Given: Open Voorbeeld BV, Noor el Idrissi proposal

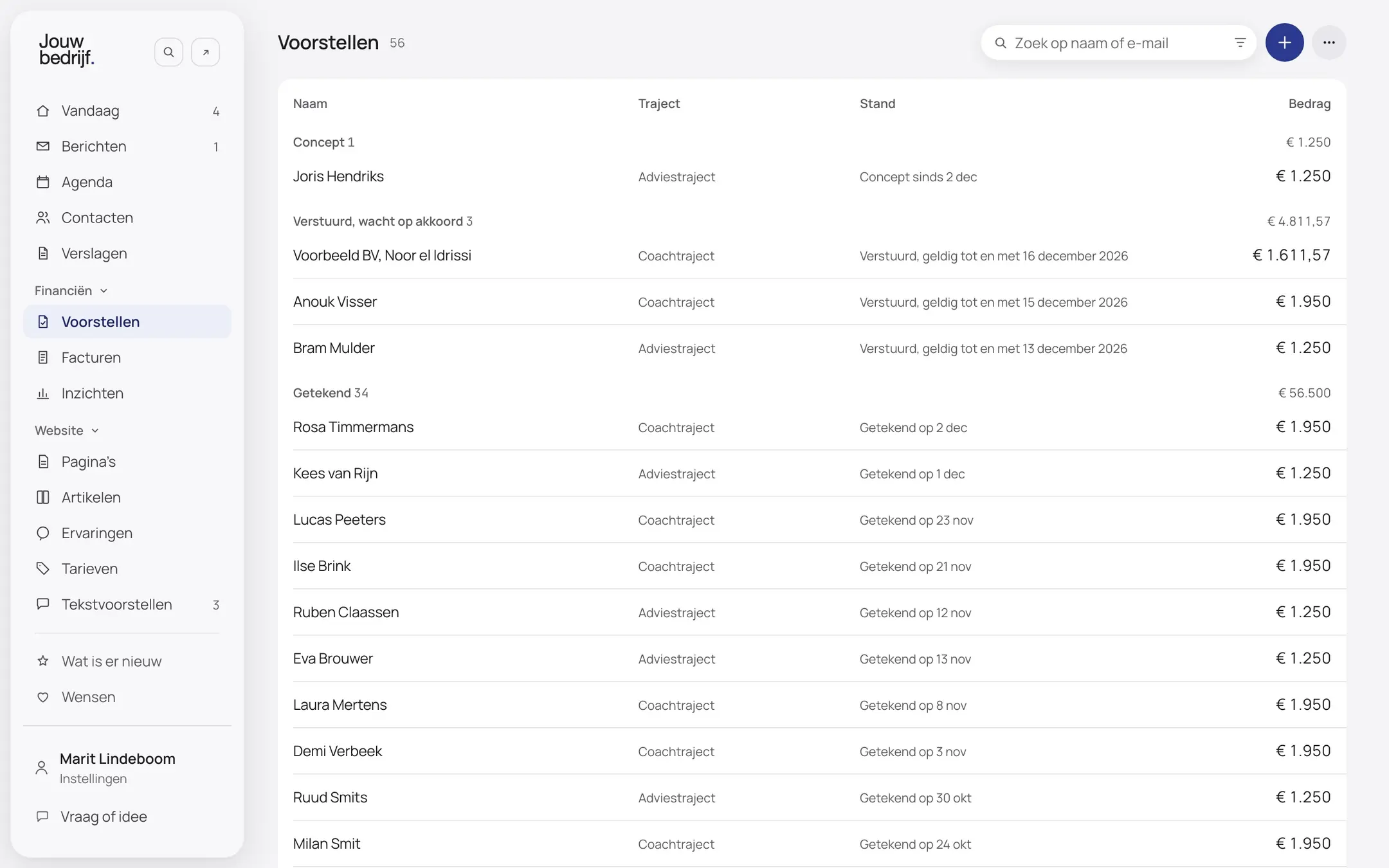Looking at the screenshot, I should tap(812, 255).
